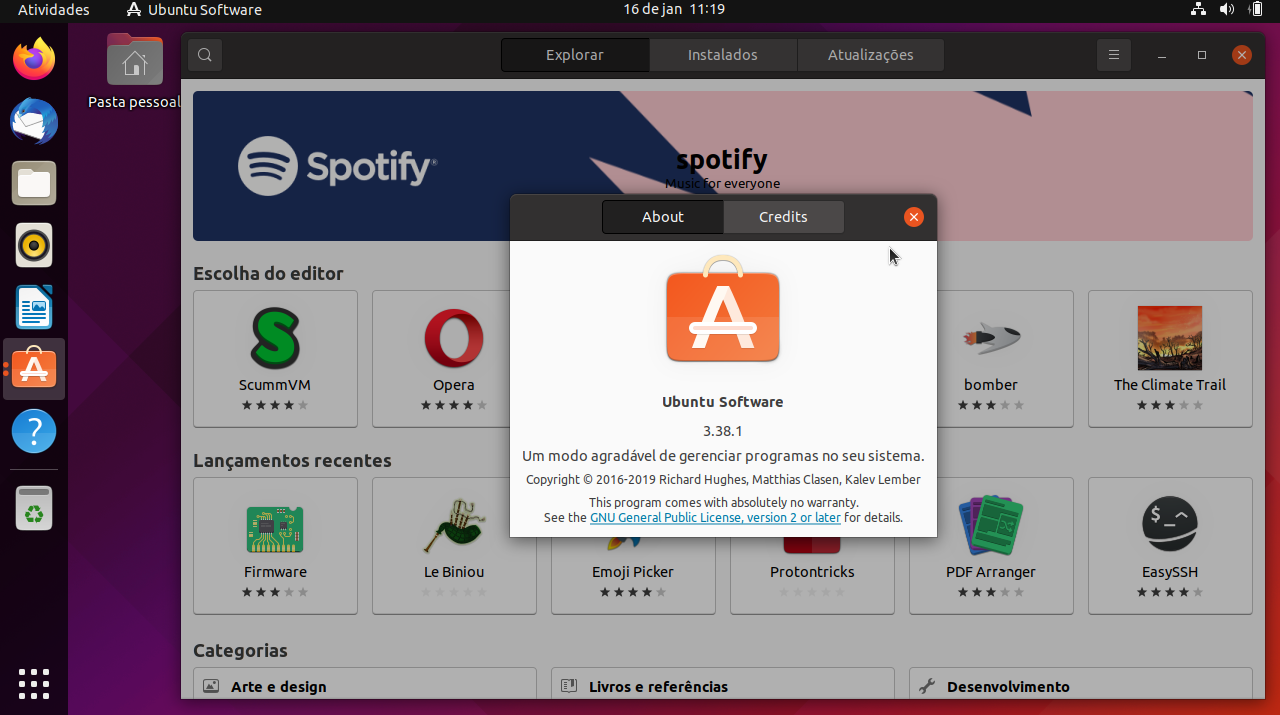Open Livros e referências category
The width and height of the screenshot is (1280, 715).
pyautogui.click(x=723, y=684)
